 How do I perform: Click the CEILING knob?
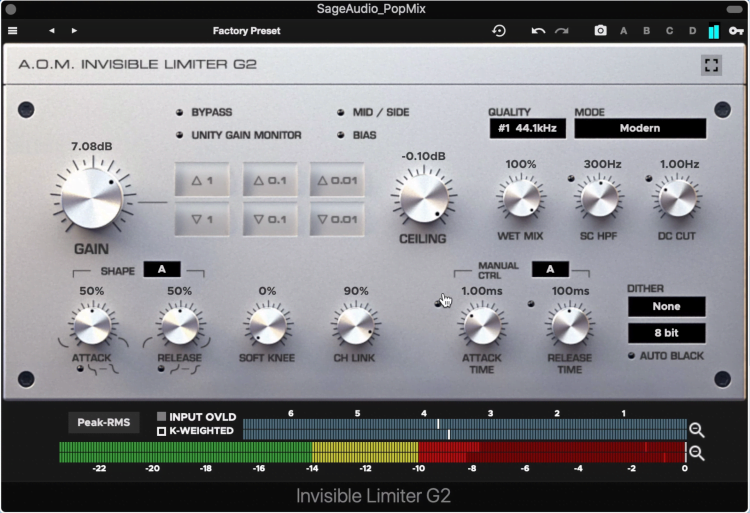(424, 198)
